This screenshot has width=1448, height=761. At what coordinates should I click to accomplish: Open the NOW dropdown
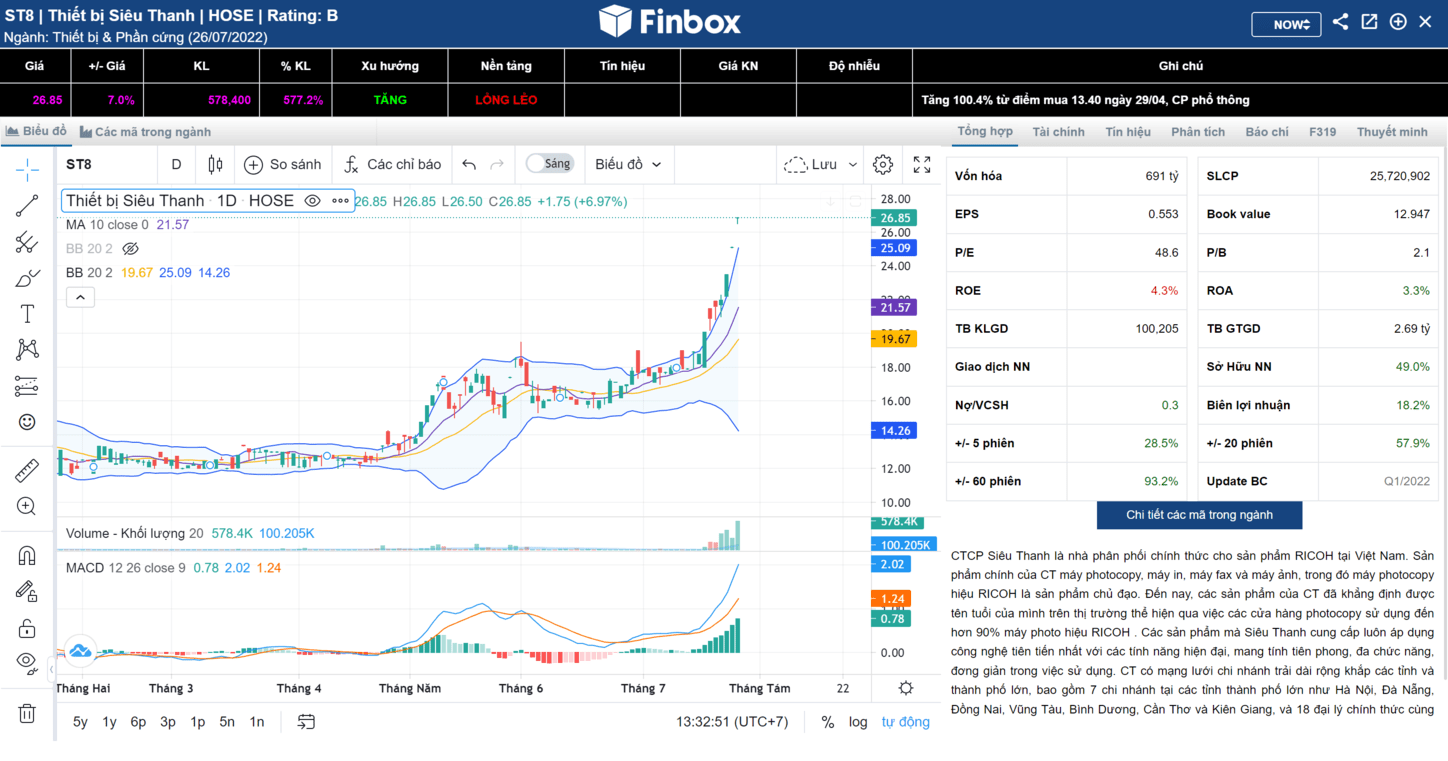(x=1286, y=24)
